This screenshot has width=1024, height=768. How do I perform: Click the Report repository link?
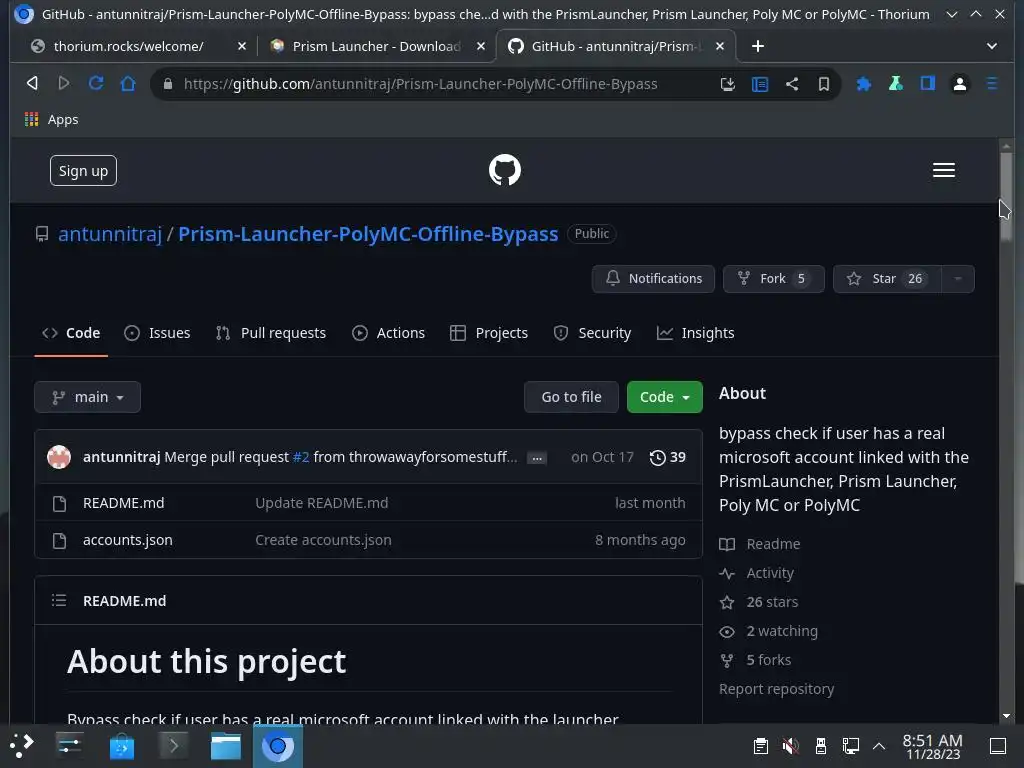[x=776, y=689]
